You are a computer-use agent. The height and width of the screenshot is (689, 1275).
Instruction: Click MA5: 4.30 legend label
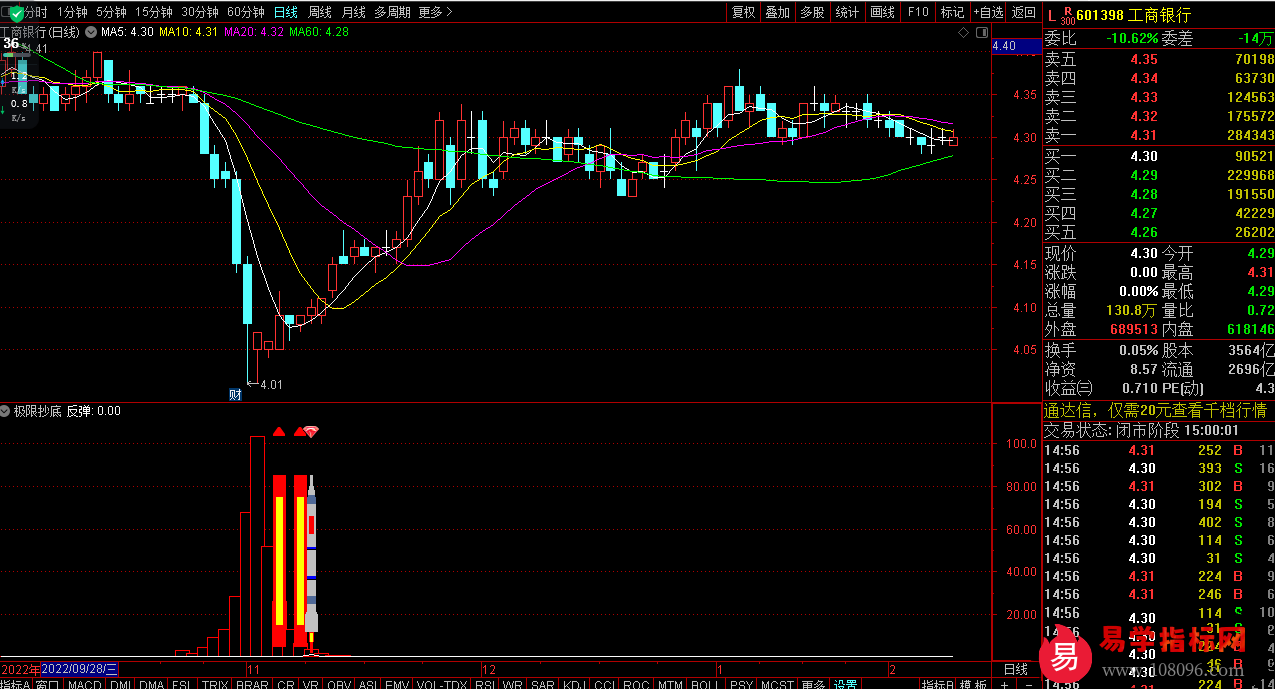point(128,32)
